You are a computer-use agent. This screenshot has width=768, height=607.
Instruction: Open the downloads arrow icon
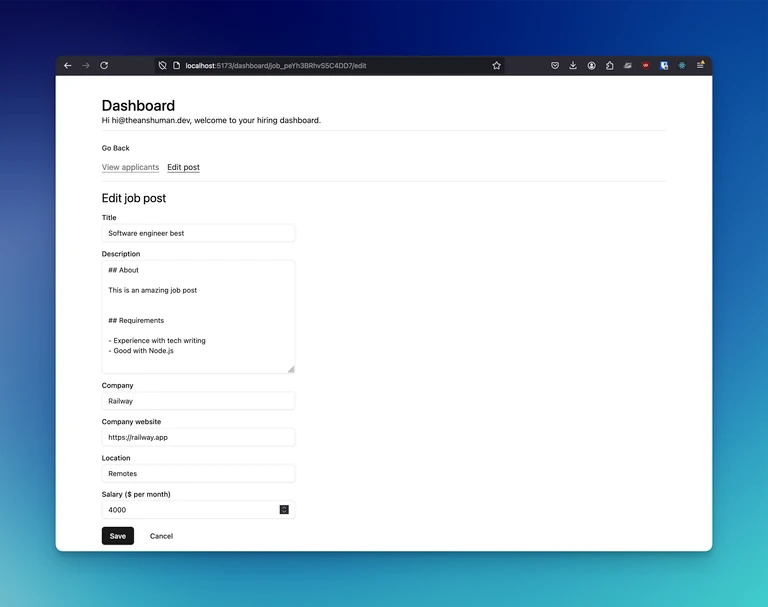(573, 66)
